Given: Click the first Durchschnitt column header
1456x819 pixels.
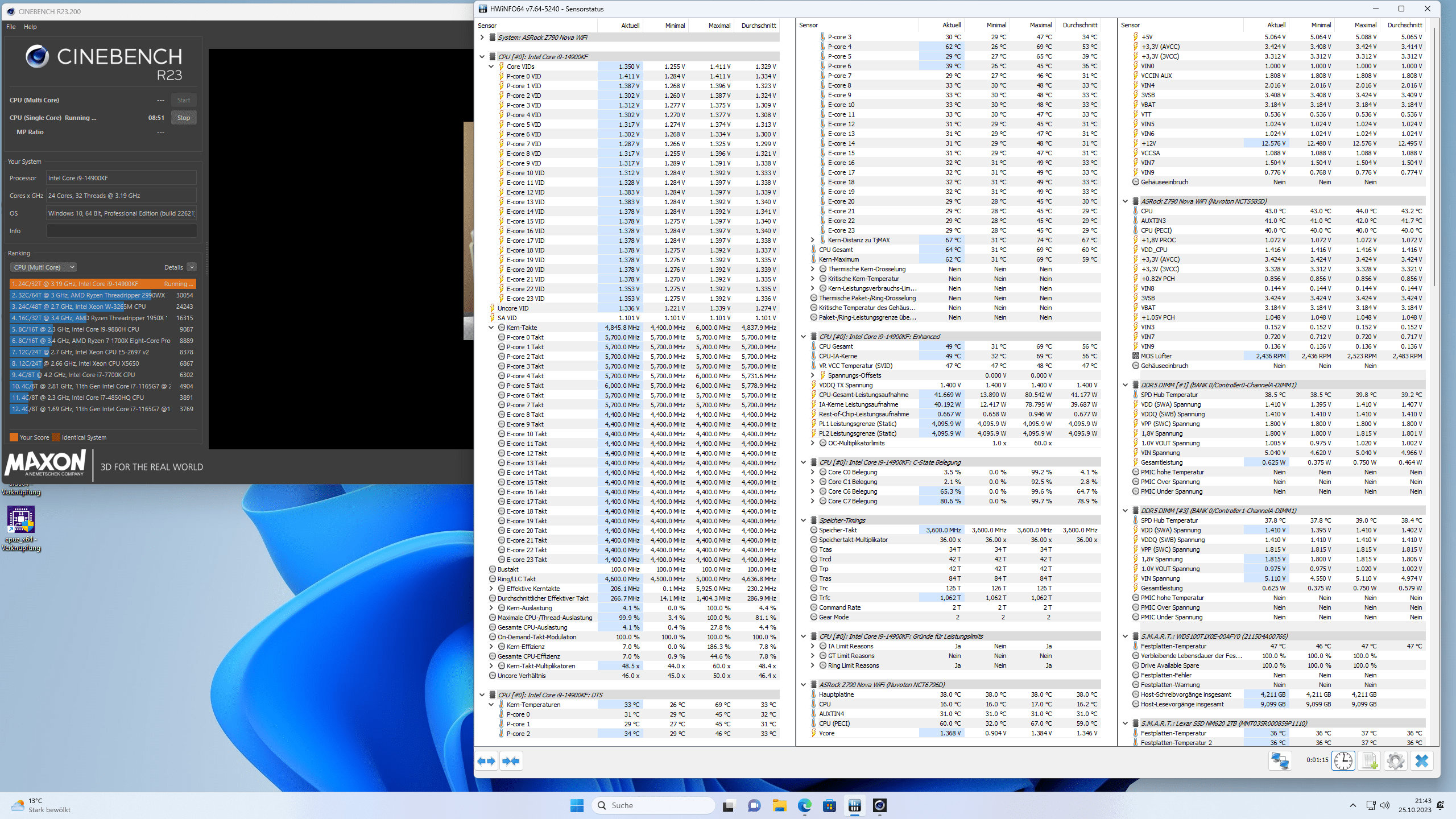Looking at the screenshot, I should tap(757, 26).
